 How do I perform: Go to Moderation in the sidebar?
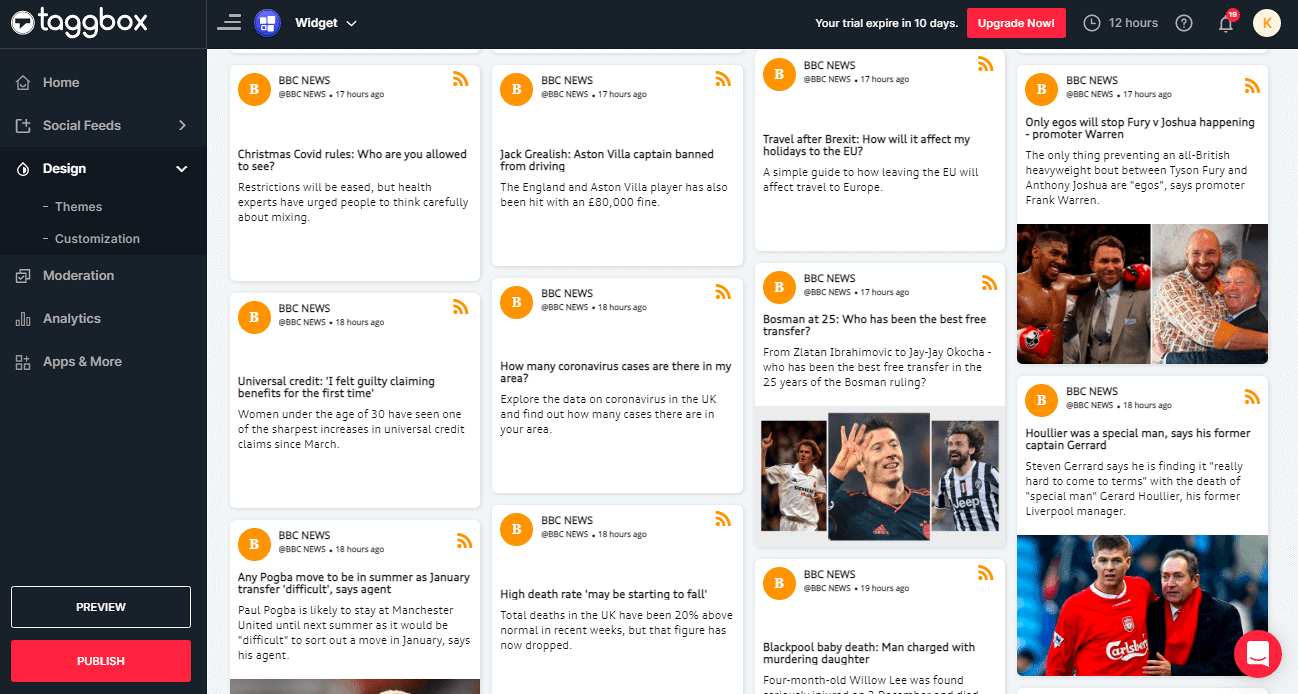(78, 276)
